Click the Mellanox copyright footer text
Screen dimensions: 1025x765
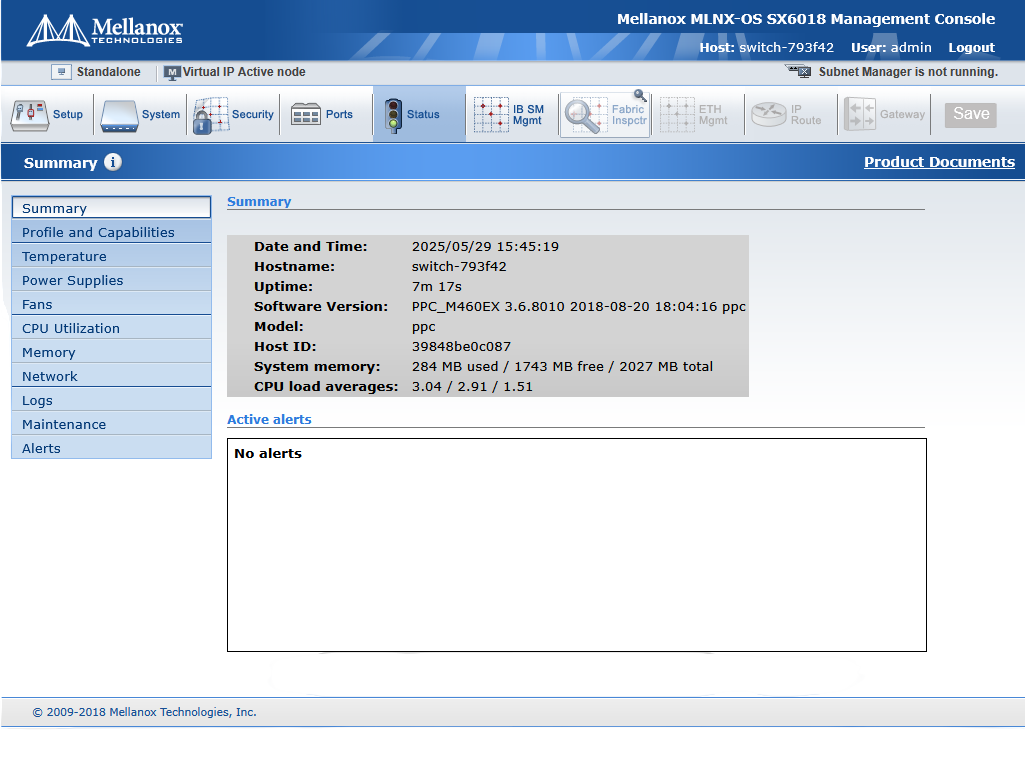144,712
